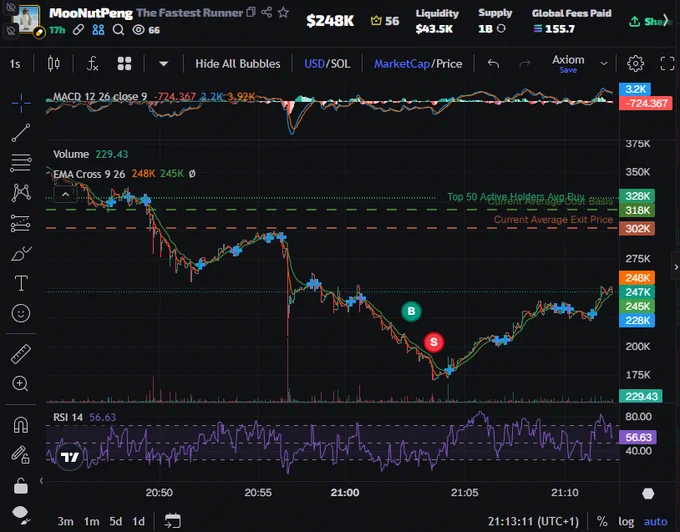Open the emoji icons tool
Viewport: 680px width, 532px height.
tap(21, 313)
